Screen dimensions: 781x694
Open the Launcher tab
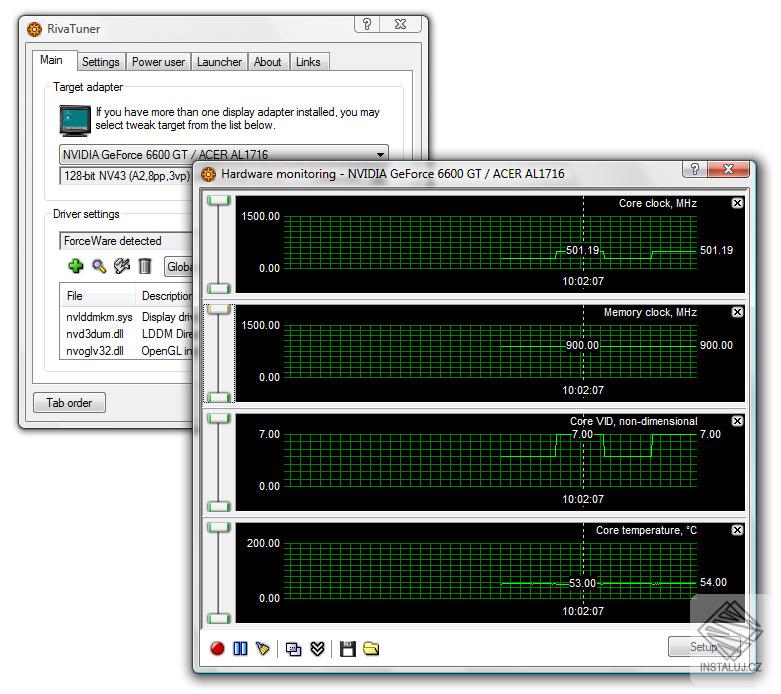click(219, 62)
